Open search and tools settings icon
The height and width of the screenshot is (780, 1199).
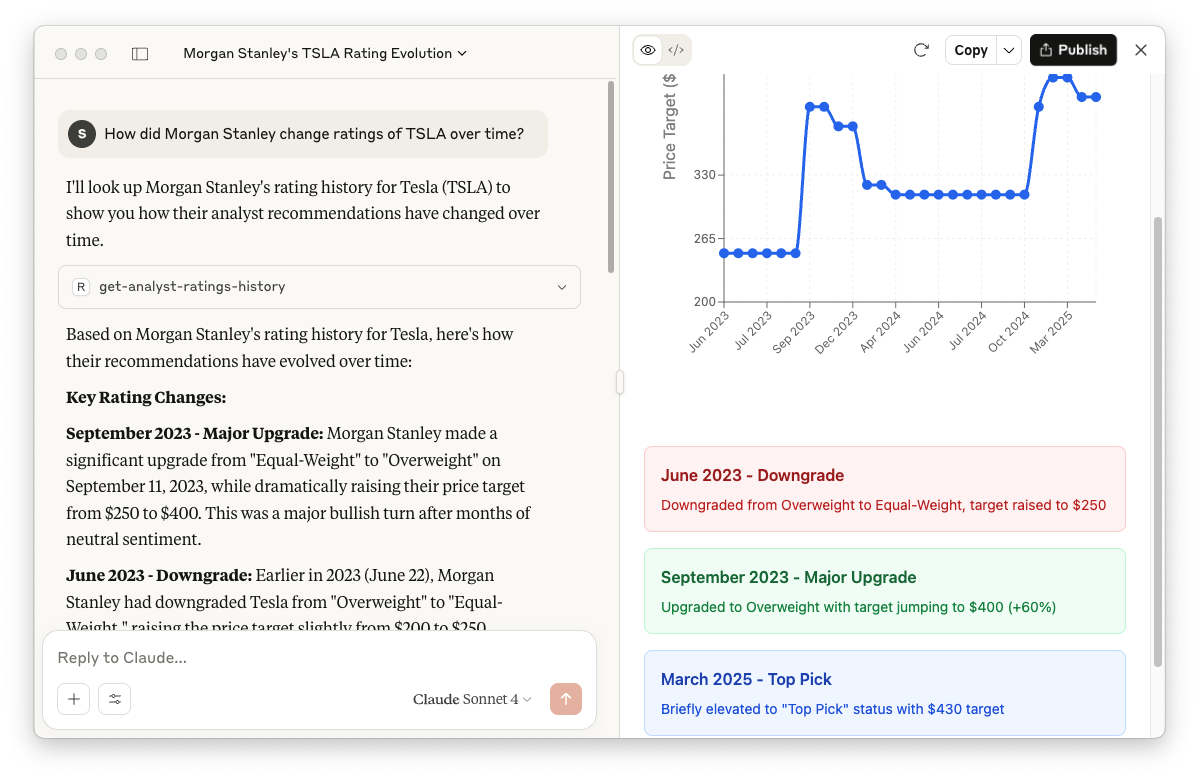115,699
